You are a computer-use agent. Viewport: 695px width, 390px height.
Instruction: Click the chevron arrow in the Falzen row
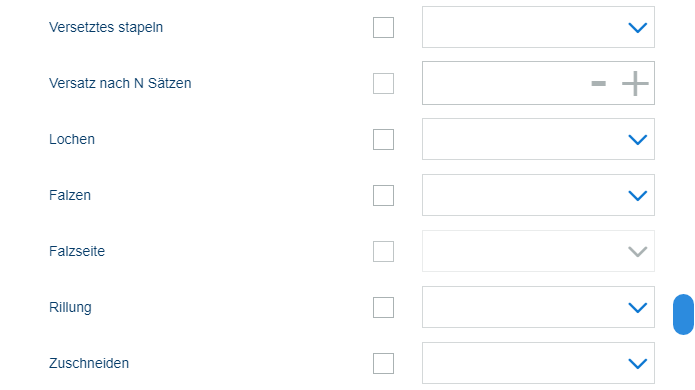(x=638, y=195)
